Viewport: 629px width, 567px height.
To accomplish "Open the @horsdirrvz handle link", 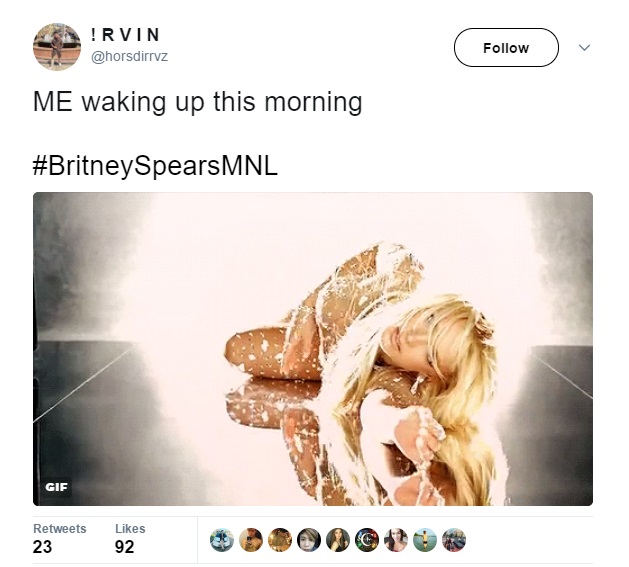I will coord(129,56).
